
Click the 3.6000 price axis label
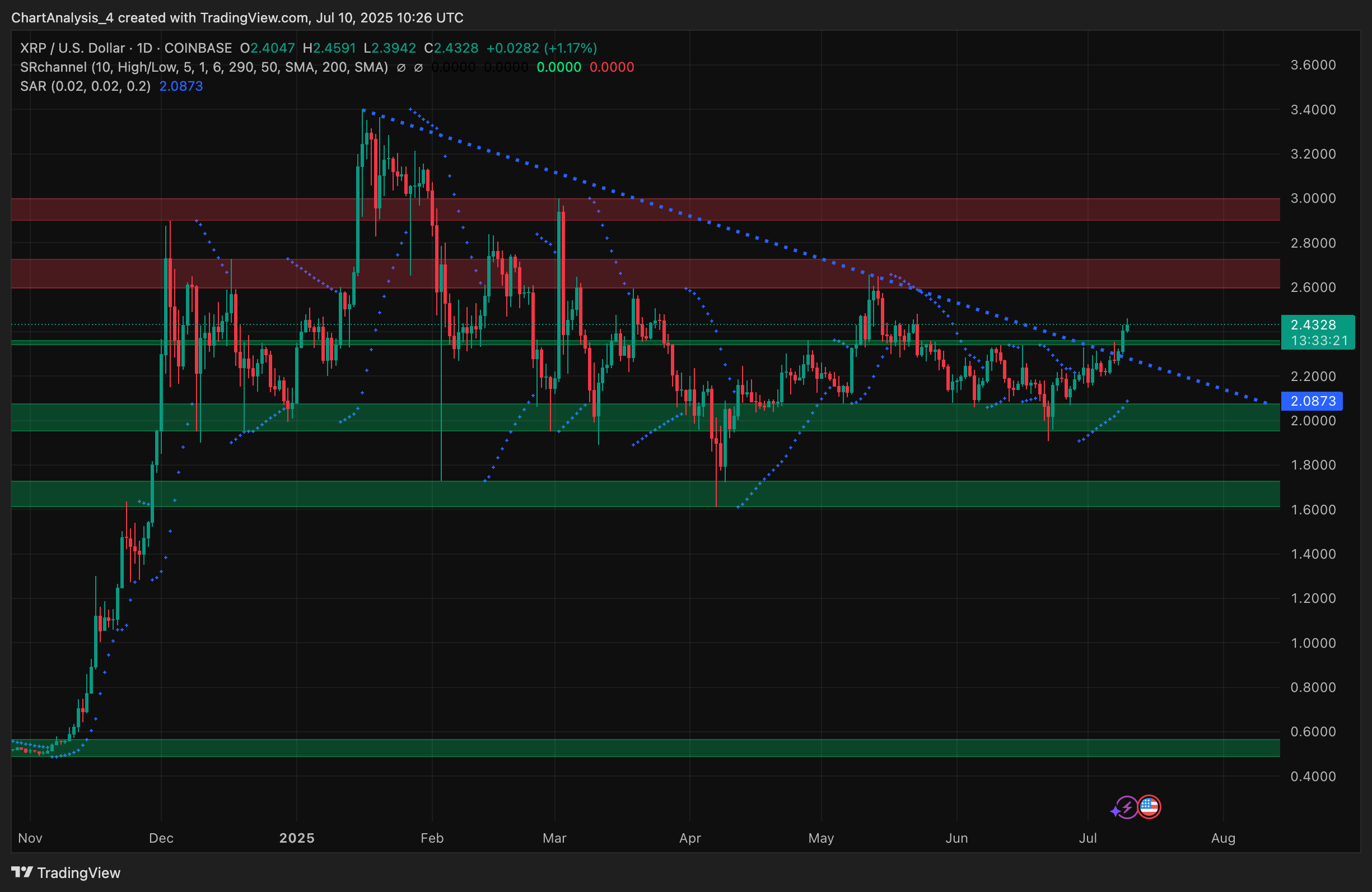tap(1313, 65)
